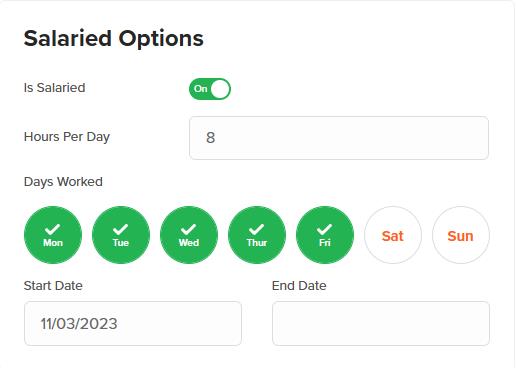The width and height of the screenshot is (516, 368).
Task: Click the Days Worked label
Action: click(x=63, y=182)
